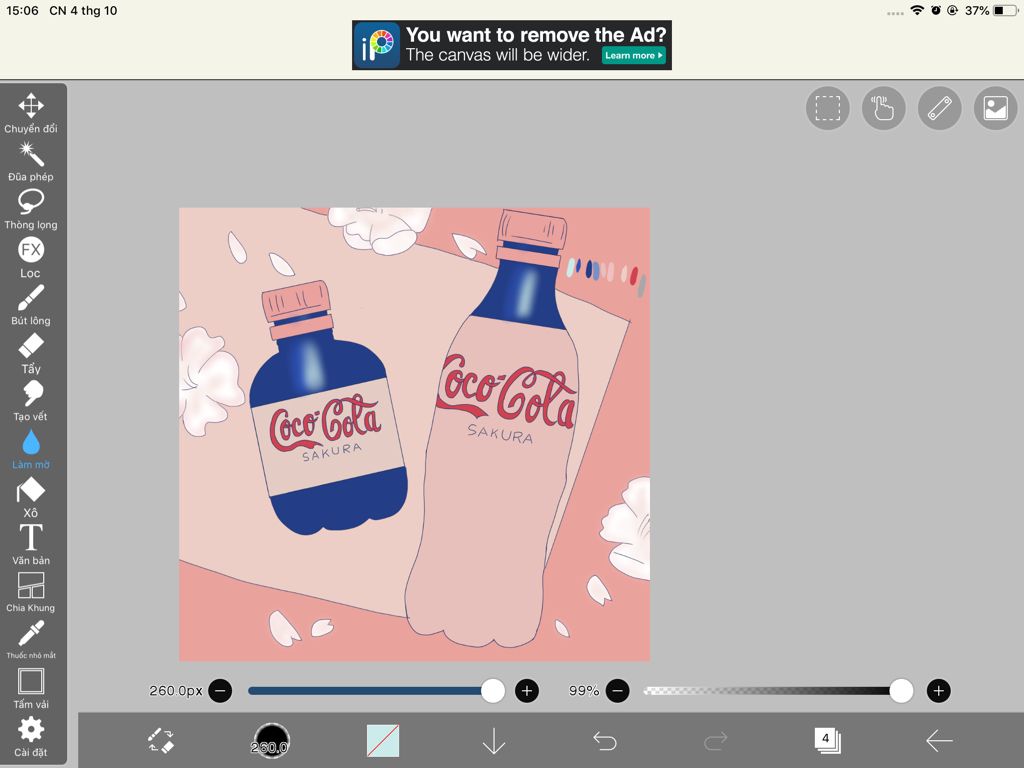Click the brush size slider knob

pyautogui.click(x=492, y=691)
